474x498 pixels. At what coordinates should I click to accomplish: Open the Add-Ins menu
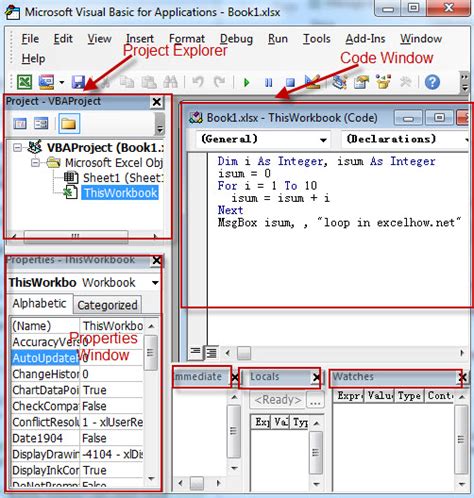[365, 39]
